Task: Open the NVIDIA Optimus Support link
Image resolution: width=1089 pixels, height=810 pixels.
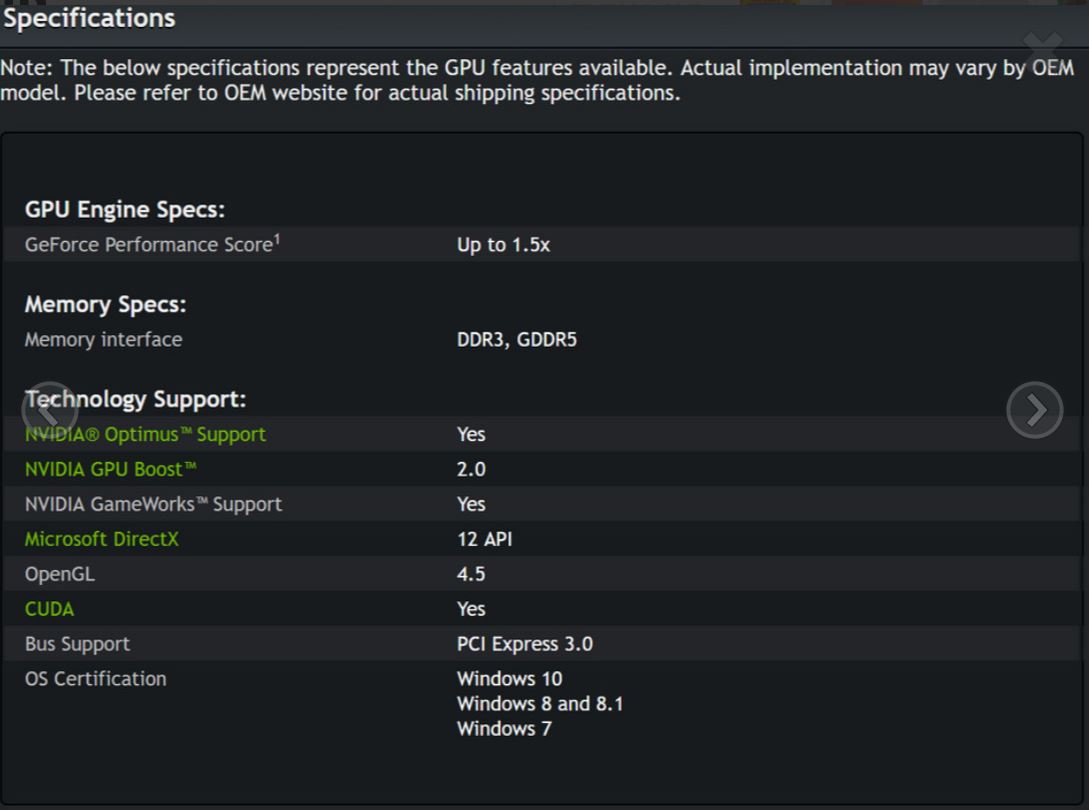Action: point(145,435)
